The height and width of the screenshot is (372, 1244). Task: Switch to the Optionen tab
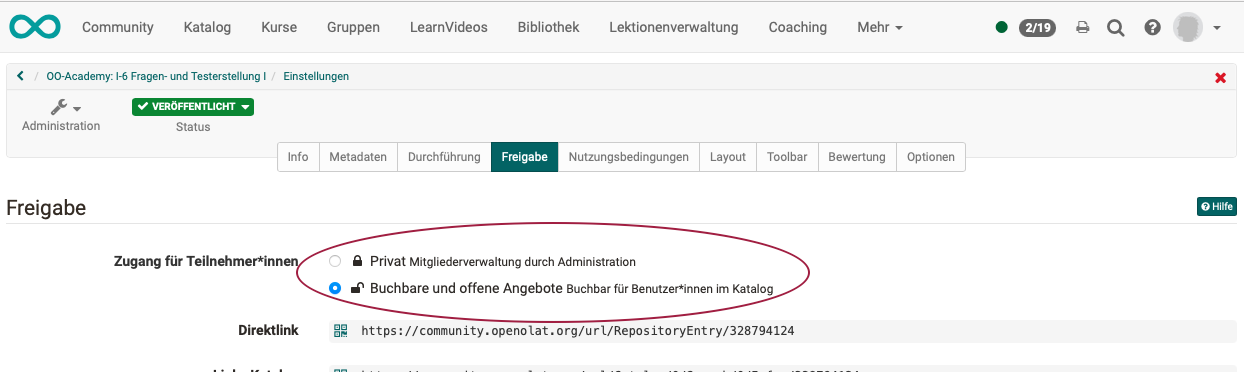(931, 157)
